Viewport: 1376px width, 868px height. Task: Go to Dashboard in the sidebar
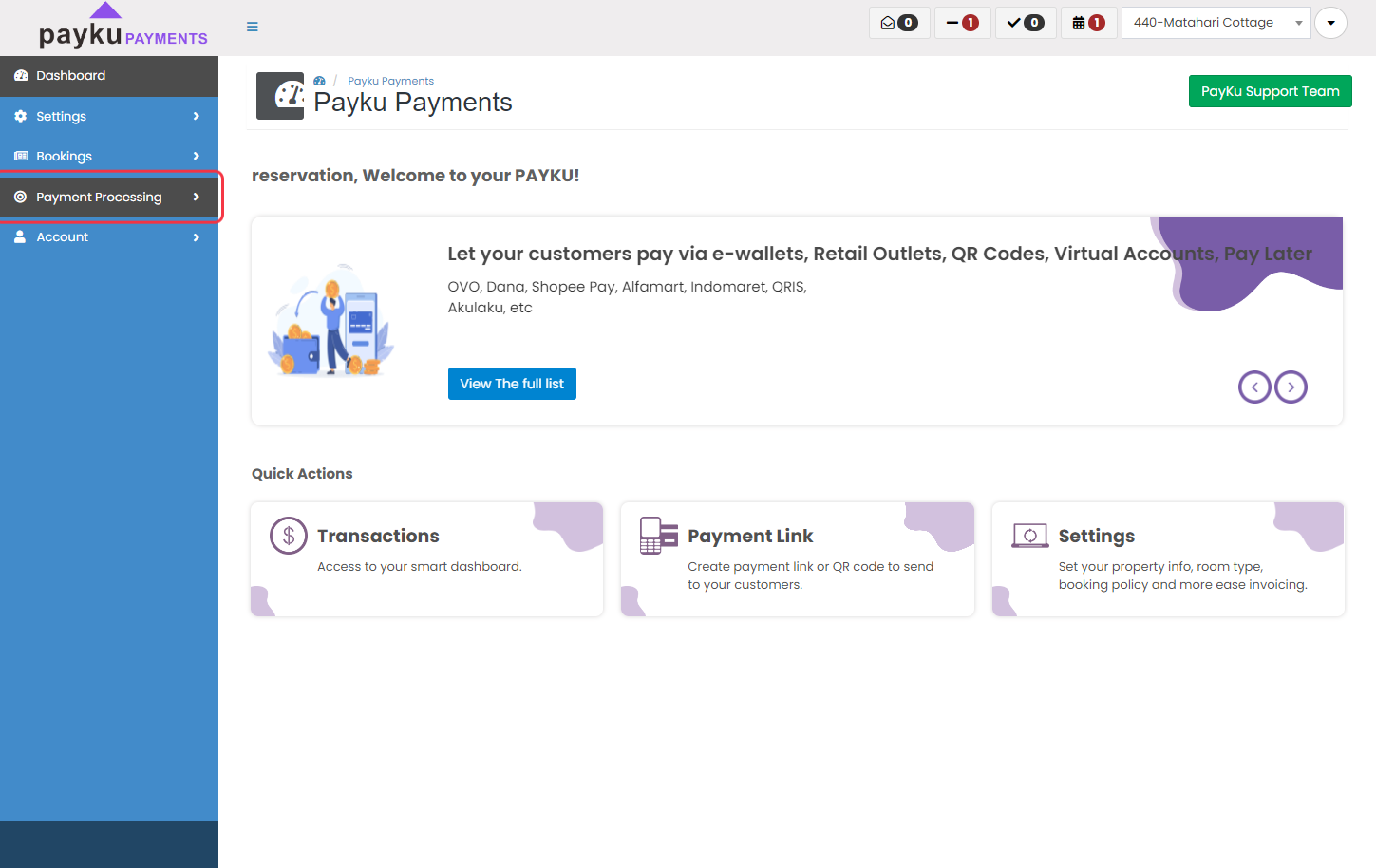coord(109,76)
